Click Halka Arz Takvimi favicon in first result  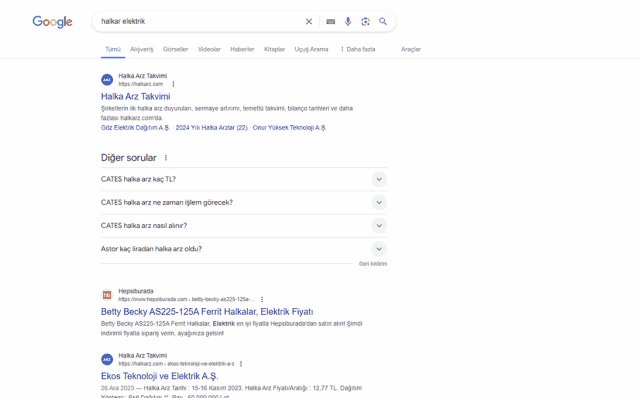pyautogui.click(x=107, y=80)
